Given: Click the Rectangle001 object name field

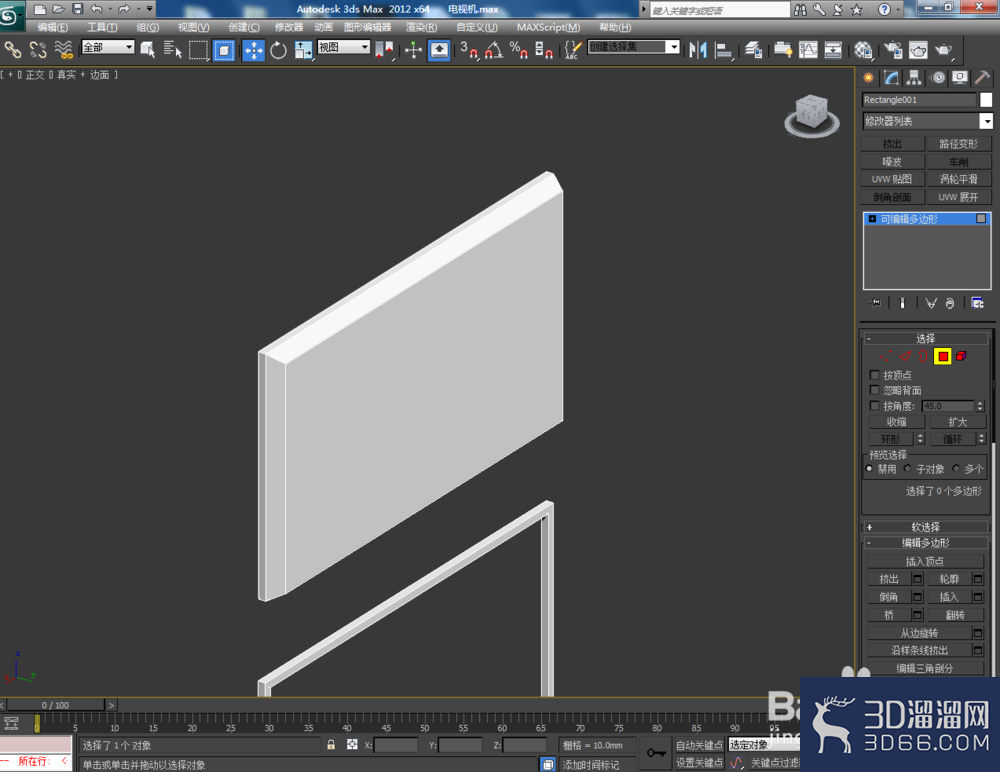Looking at the screenshot, I should tap(919, 100).
